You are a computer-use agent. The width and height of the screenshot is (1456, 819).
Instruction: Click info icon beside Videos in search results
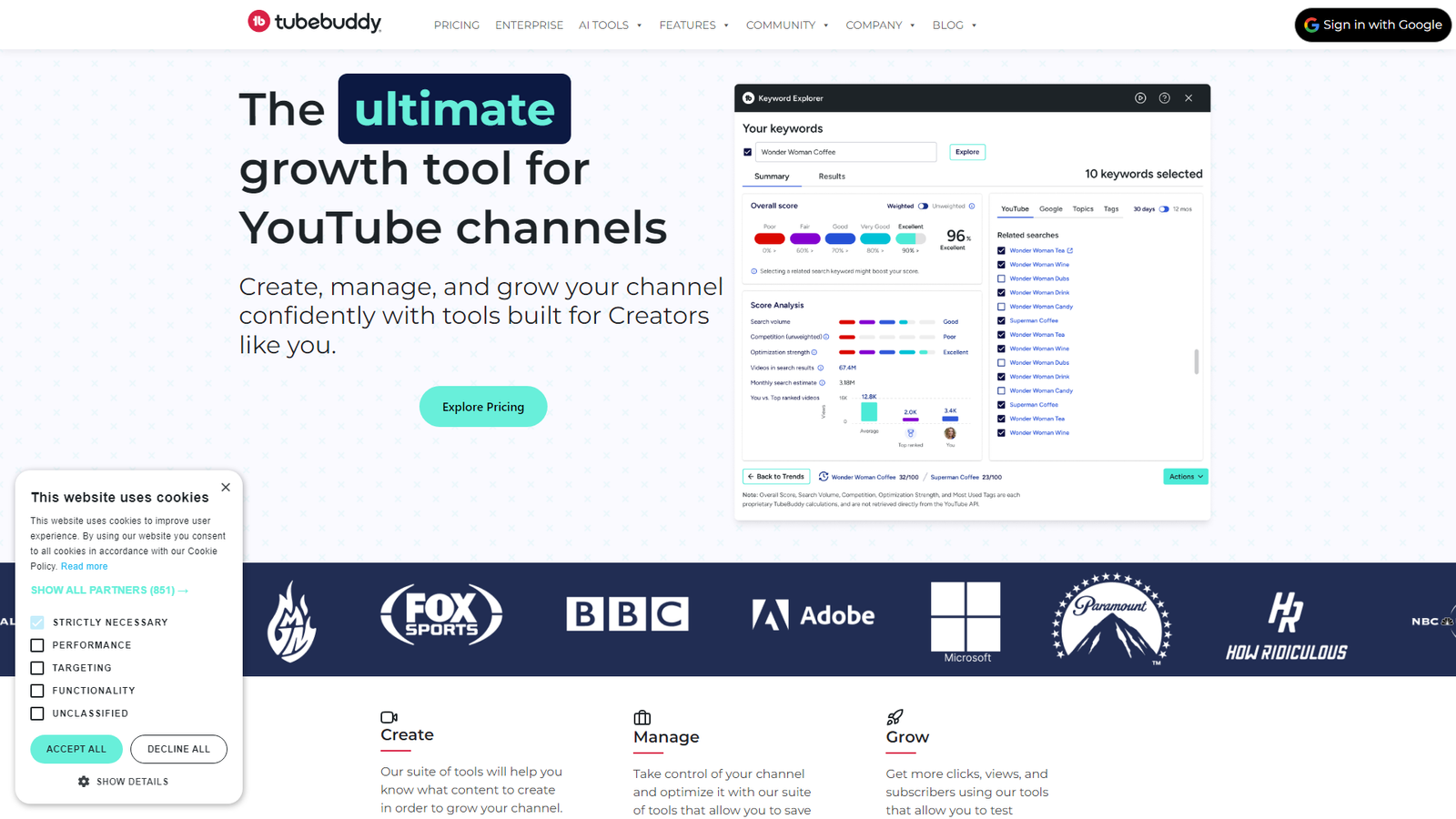[821, 368]
